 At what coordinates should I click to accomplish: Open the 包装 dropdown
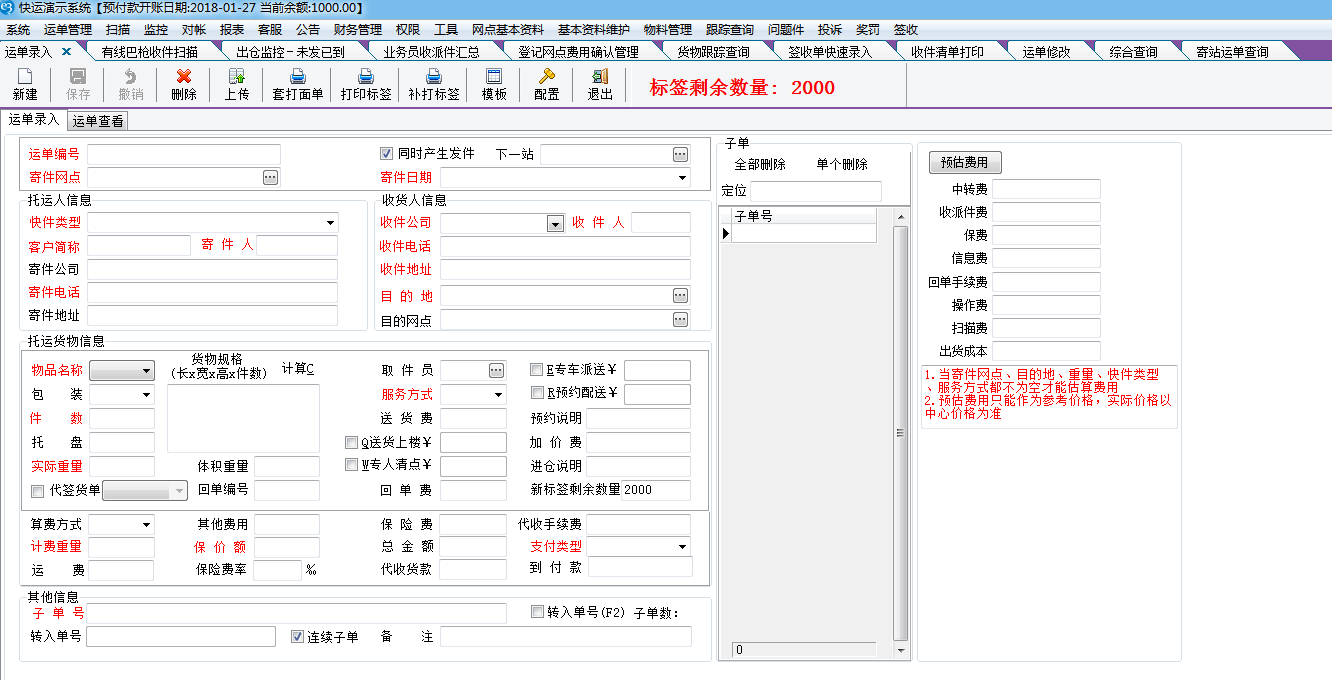(147, 395)
